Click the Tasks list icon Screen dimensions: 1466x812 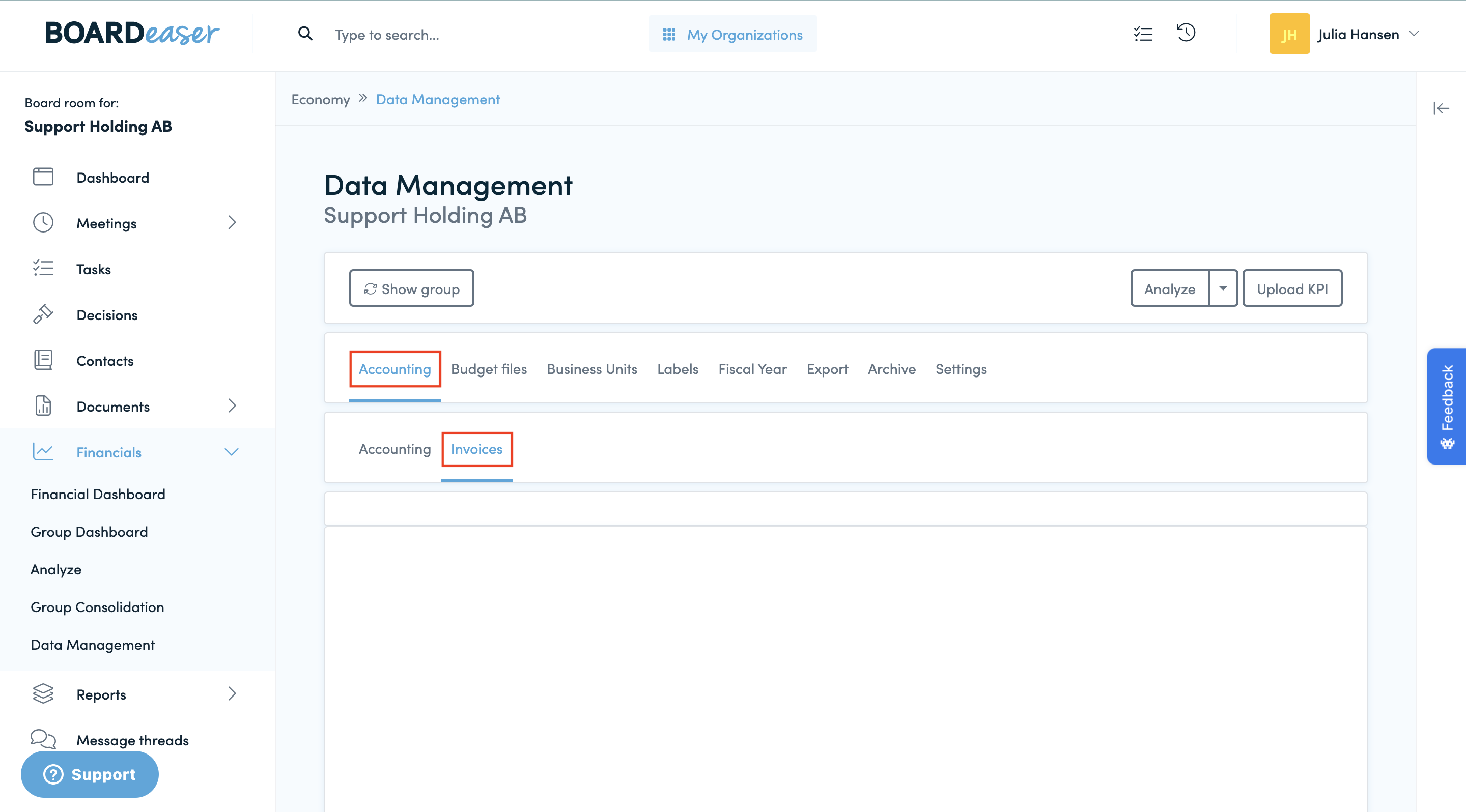43,269
